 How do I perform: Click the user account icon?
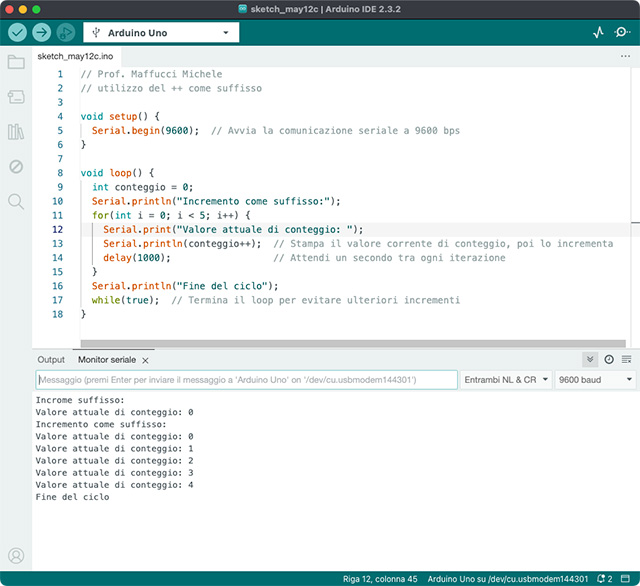pos(16,556)
